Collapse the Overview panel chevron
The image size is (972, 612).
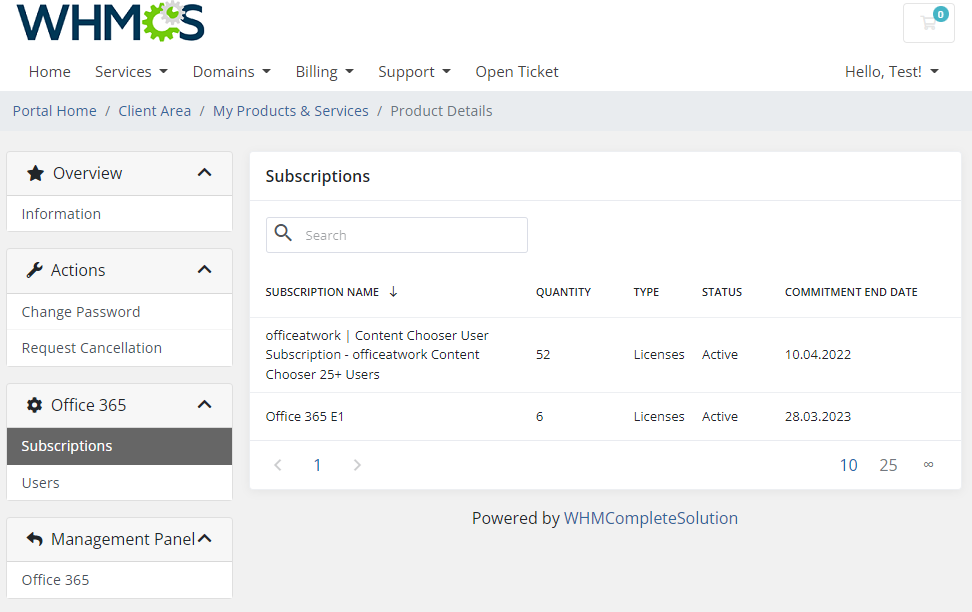coord(205,172)
